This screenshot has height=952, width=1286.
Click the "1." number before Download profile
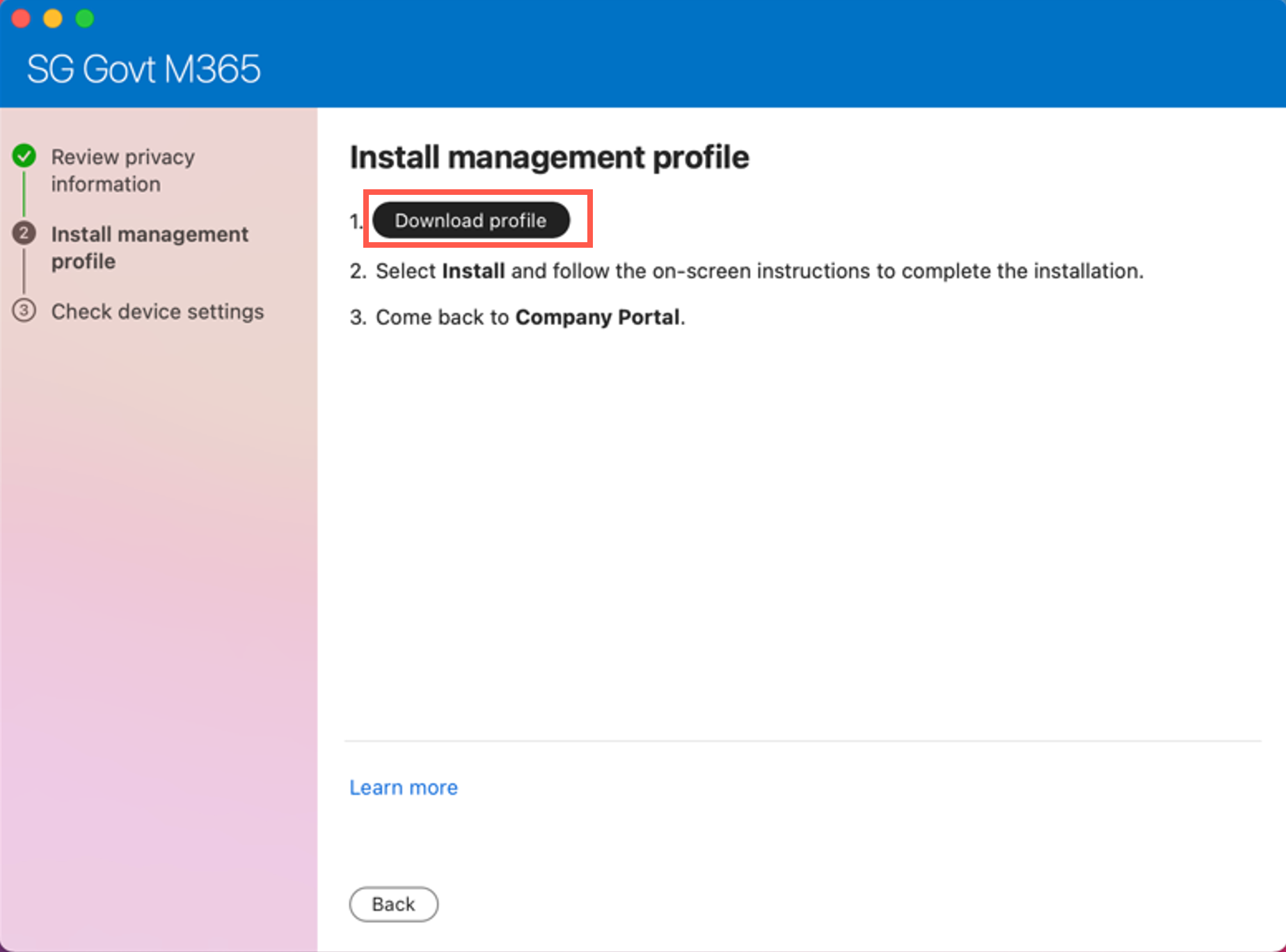point(356,221)
